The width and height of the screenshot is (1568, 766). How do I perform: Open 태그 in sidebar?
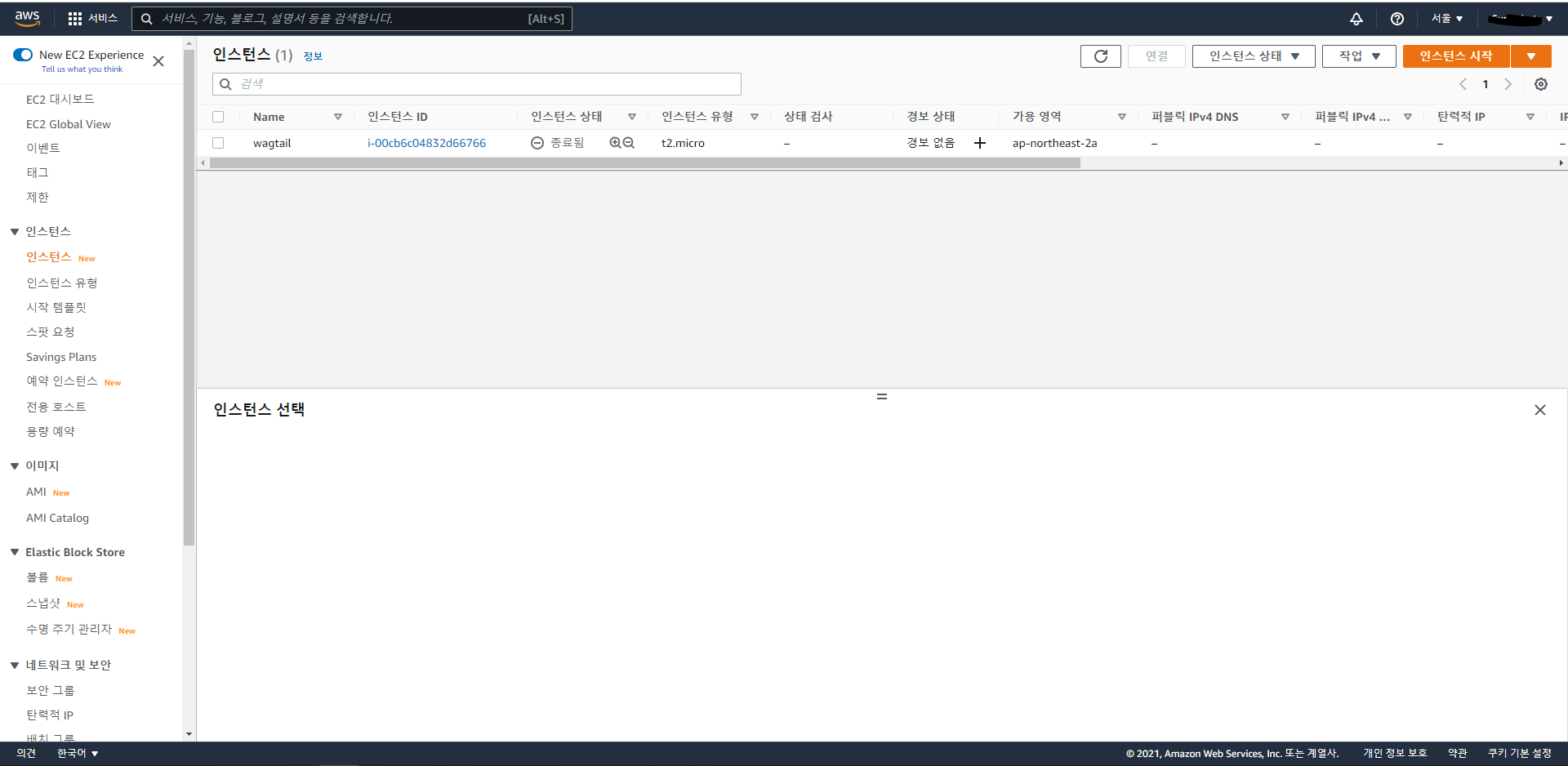(38, 172)
